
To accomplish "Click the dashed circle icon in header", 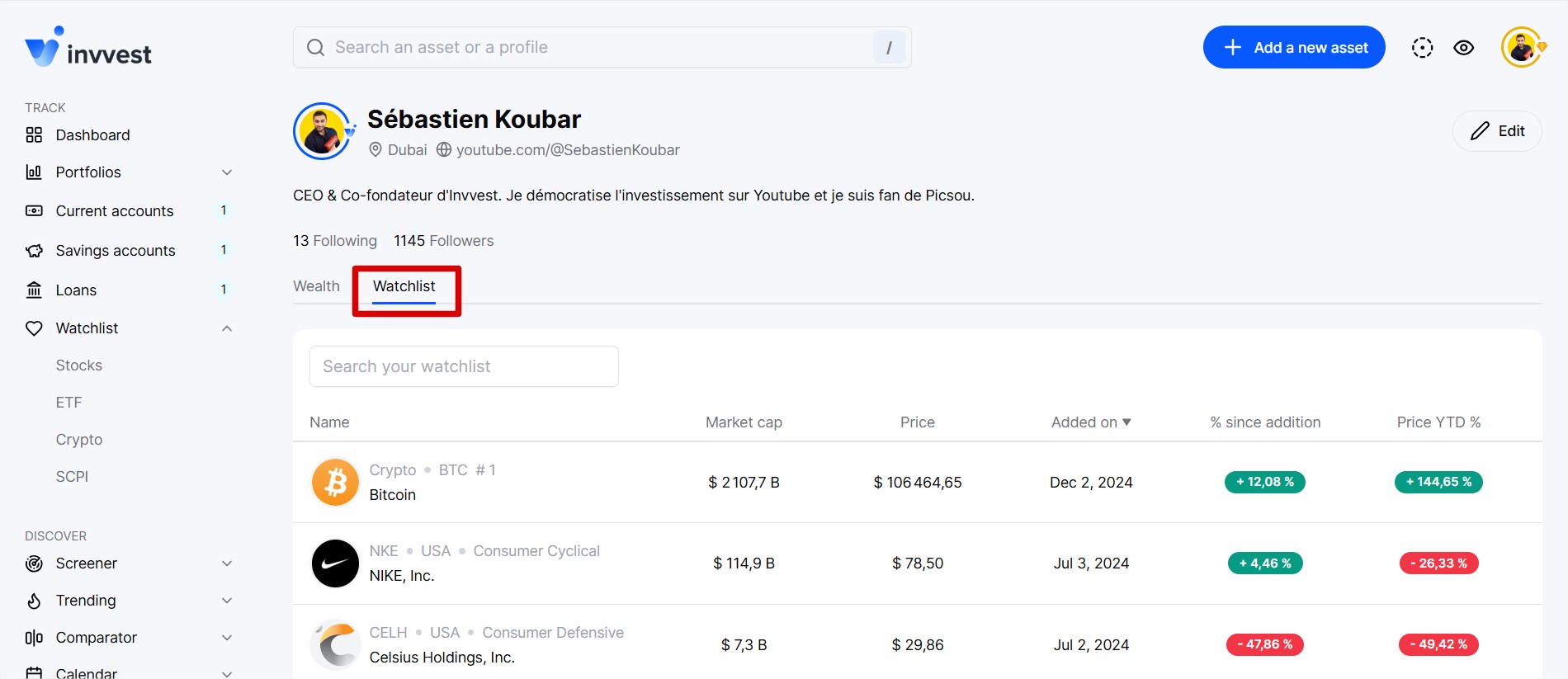I will [1422, 48].
